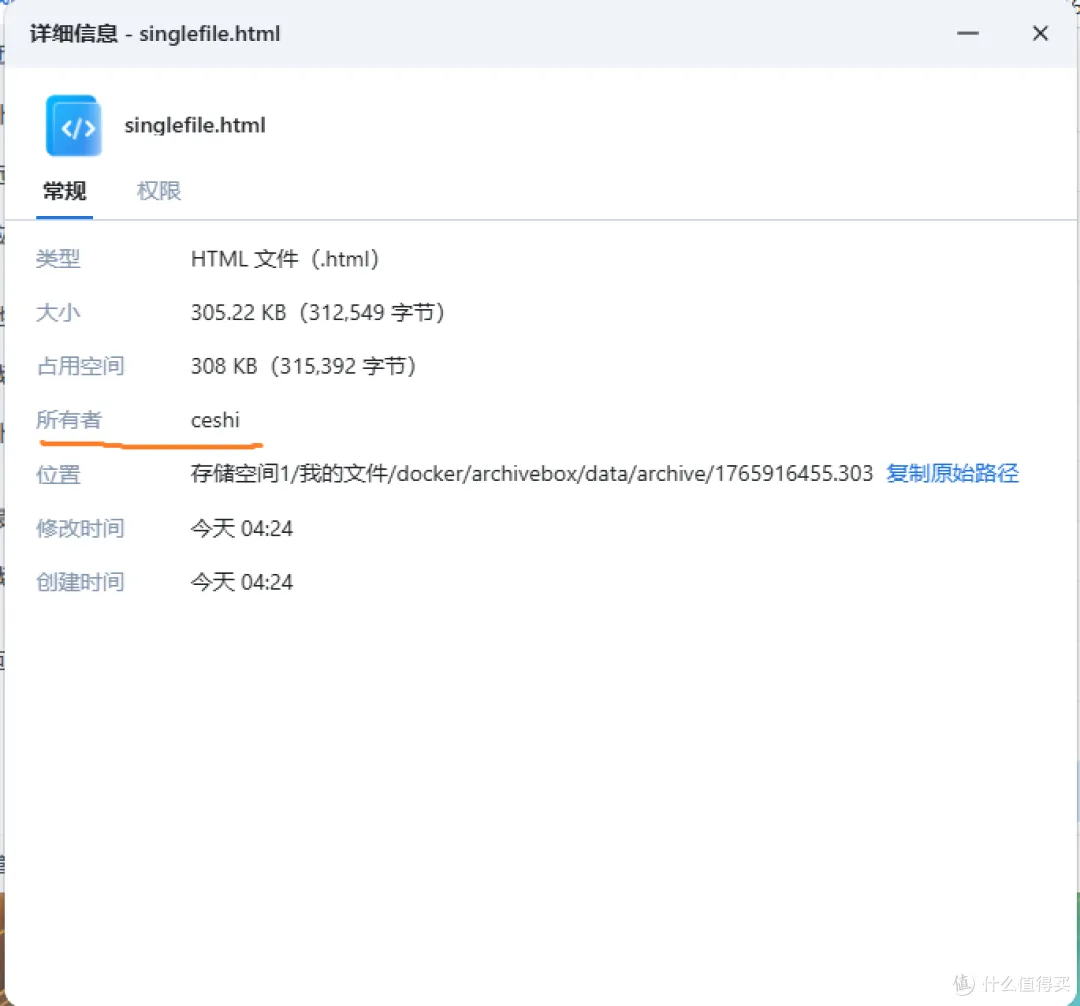Click the 大小 label

coord(58,313)
